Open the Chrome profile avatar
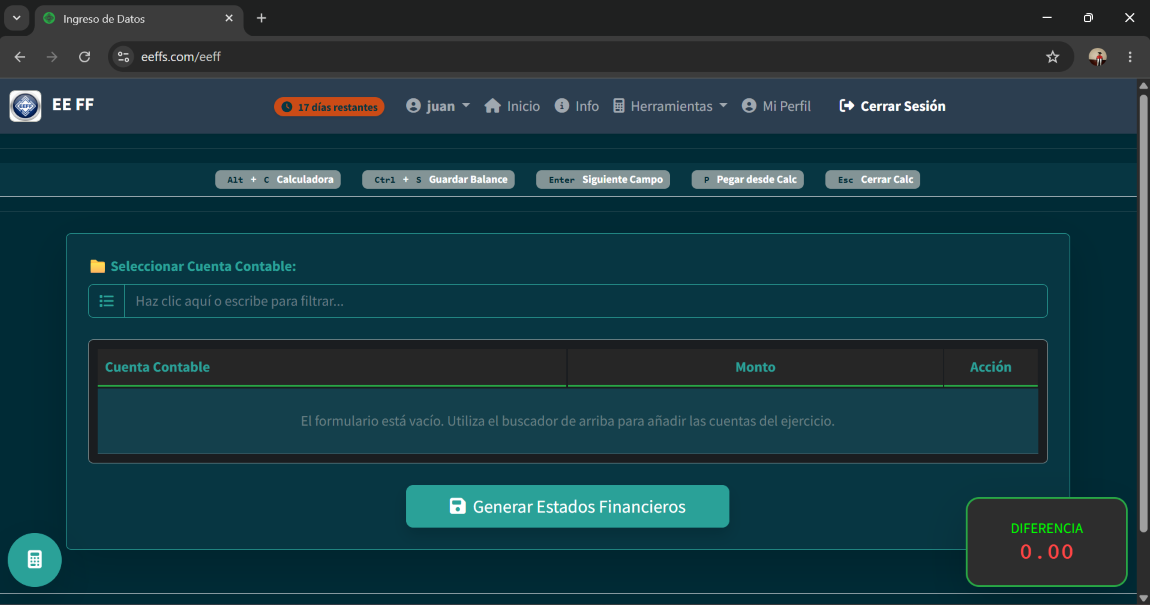This screenshot has height=605, width=1150. coord(1097,56)
